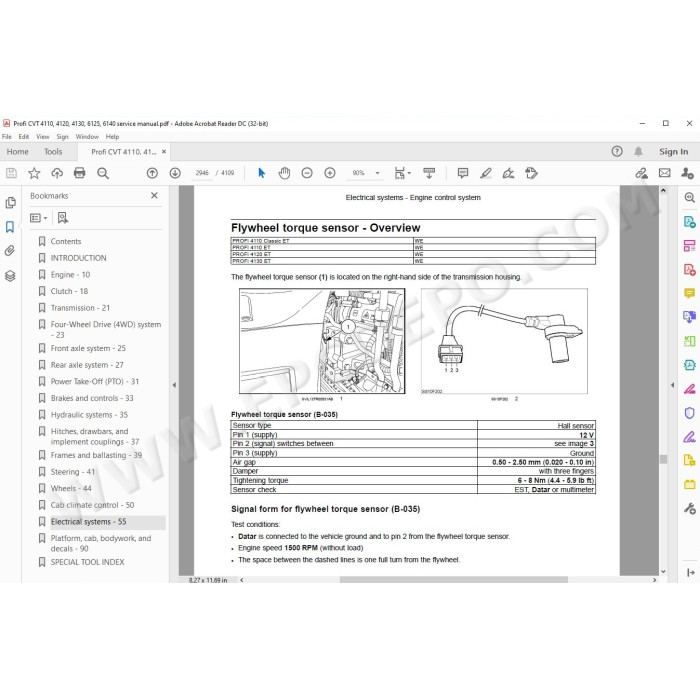Print the service manual
Viewport: 700px width, 700px height.
tap(79, 173)
